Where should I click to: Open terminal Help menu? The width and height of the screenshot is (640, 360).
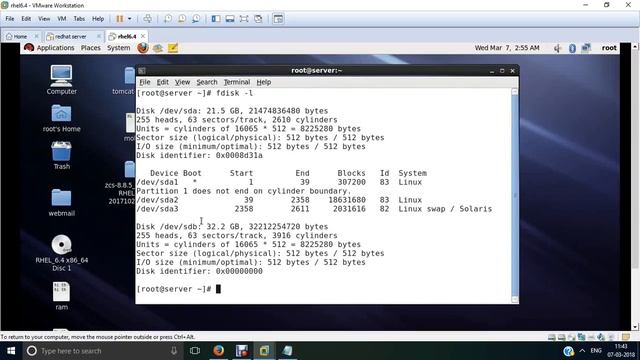click(x=264, y=82)
